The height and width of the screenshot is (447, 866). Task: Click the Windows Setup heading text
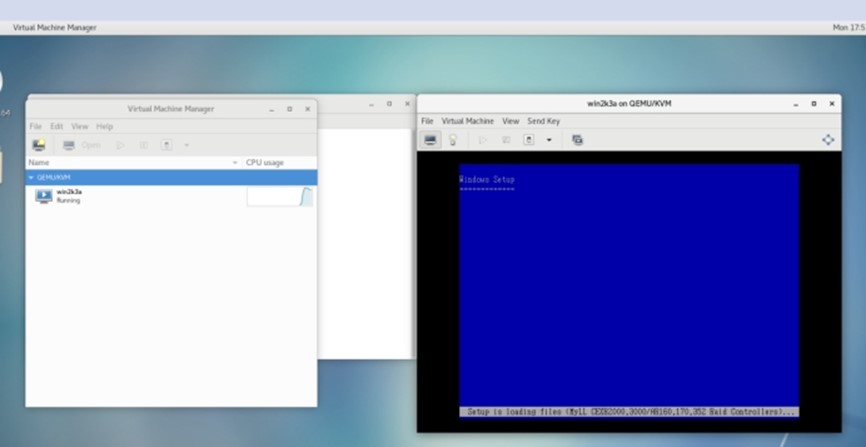pos(487,180)
